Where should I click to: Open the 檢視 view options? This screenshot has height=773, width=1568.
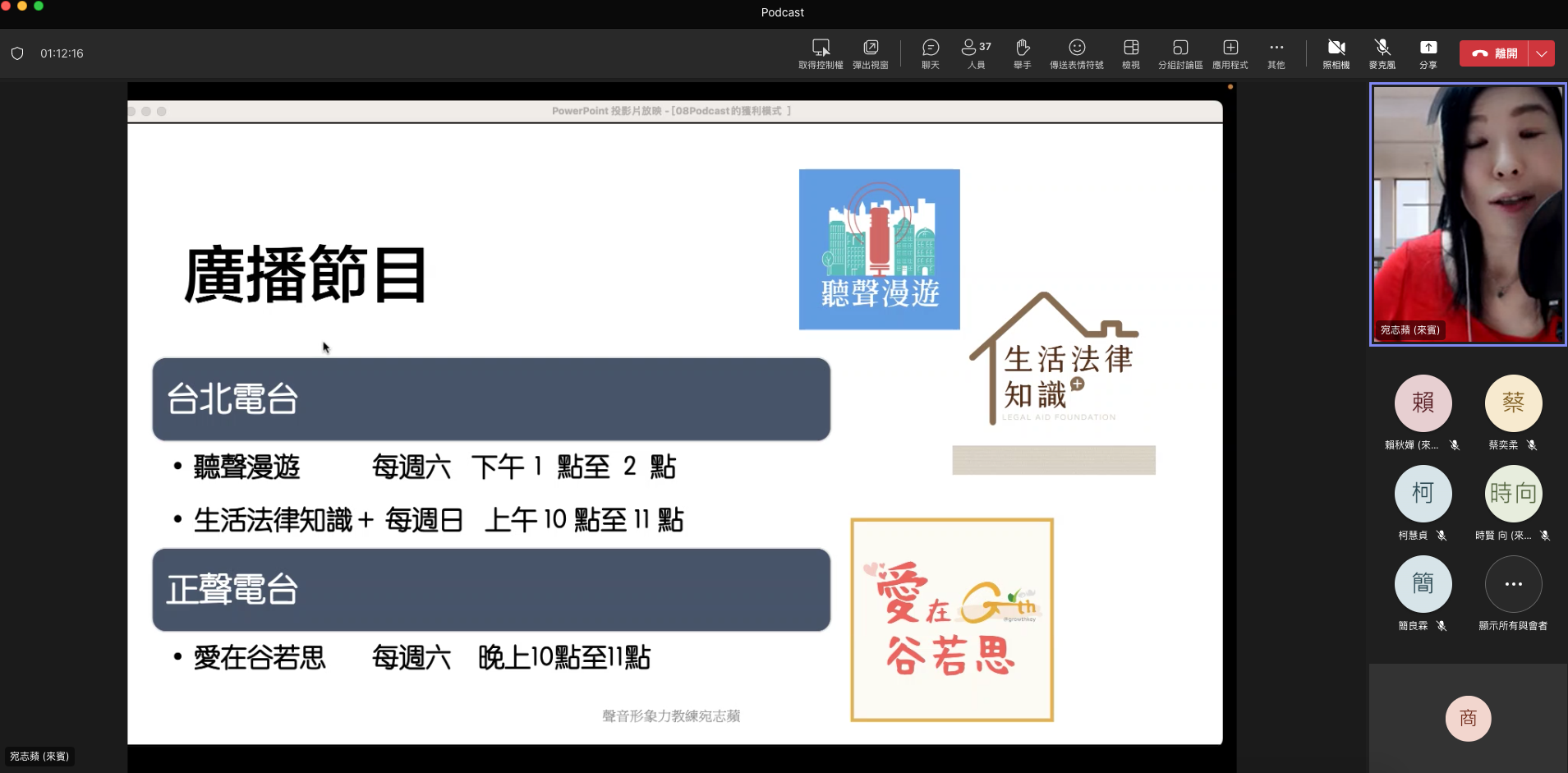pos(1131,53)
